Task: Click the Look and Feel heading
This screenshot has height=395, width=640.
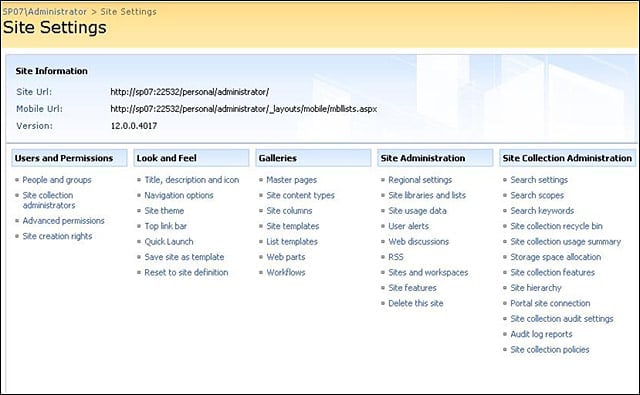Action: click(x=167, y=158)
